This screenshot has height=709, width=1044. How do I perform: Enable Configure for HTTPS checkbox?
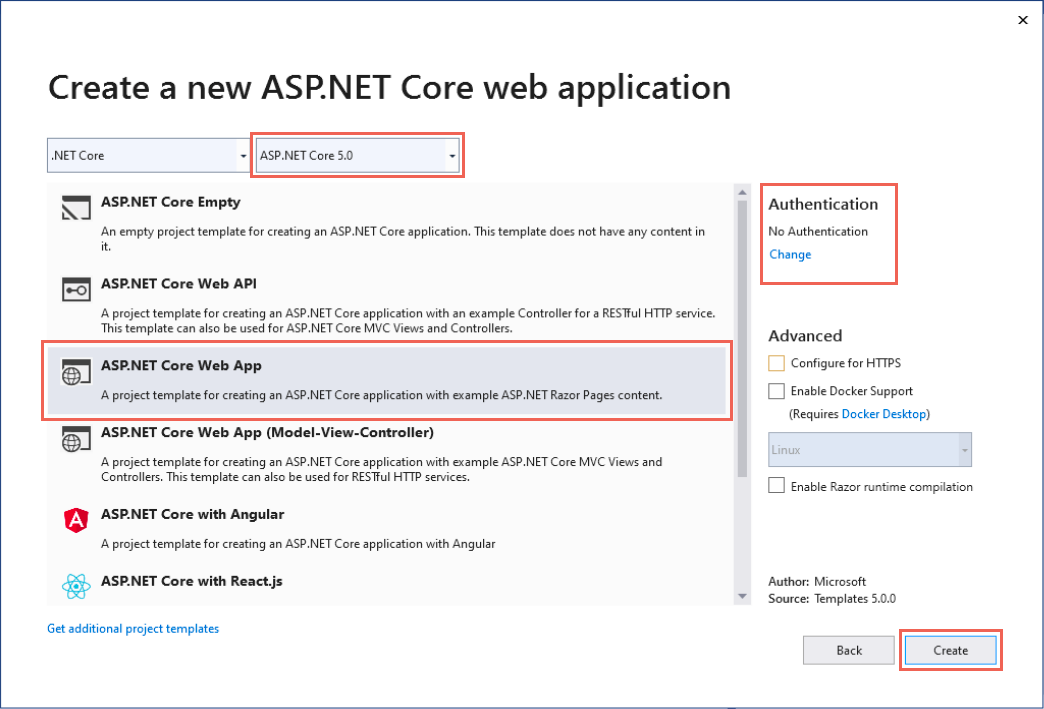click(776, 363)
